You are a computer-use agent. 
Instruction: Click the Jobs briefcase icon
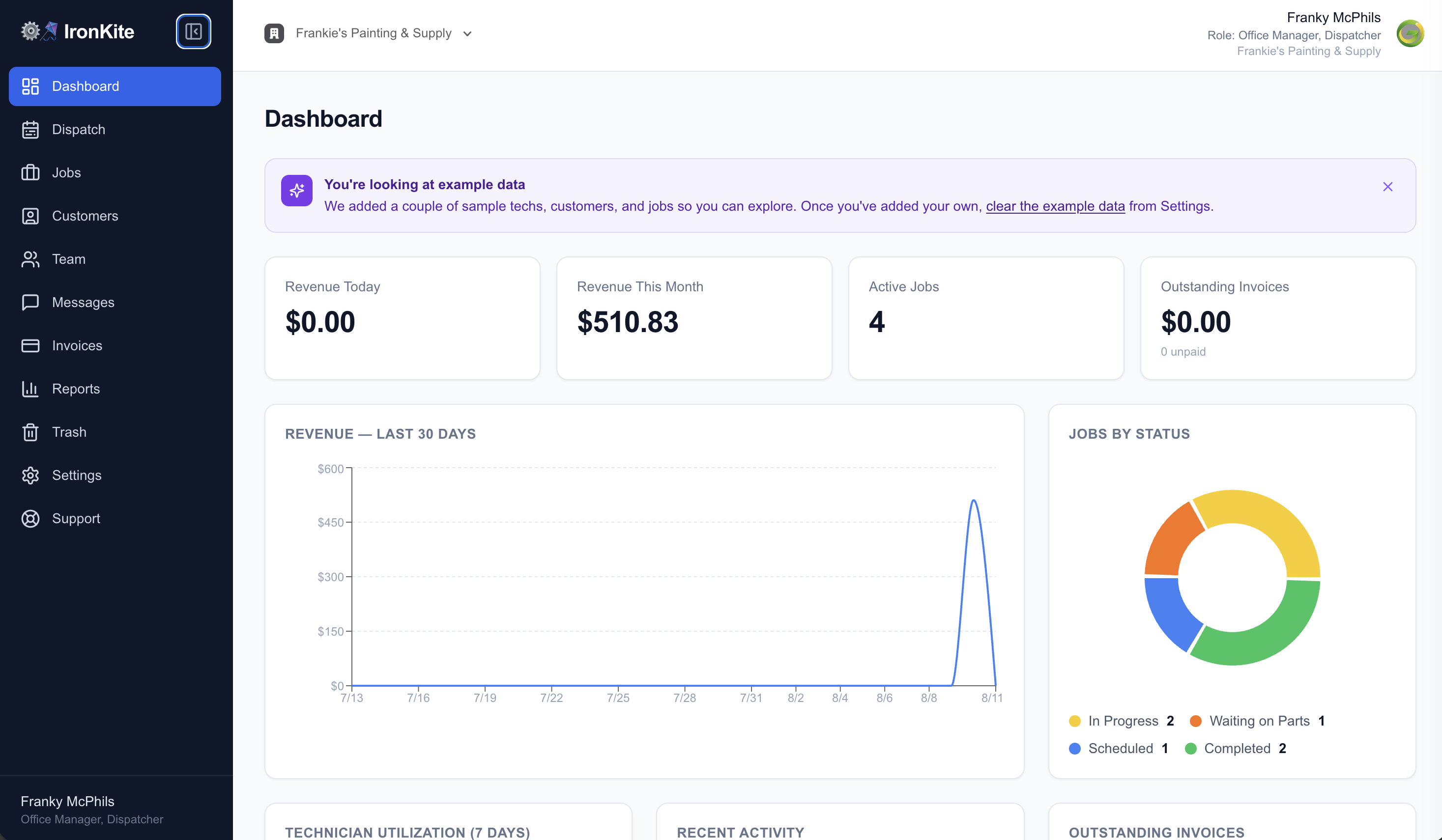pyautogui.click(x=30, y=173)
